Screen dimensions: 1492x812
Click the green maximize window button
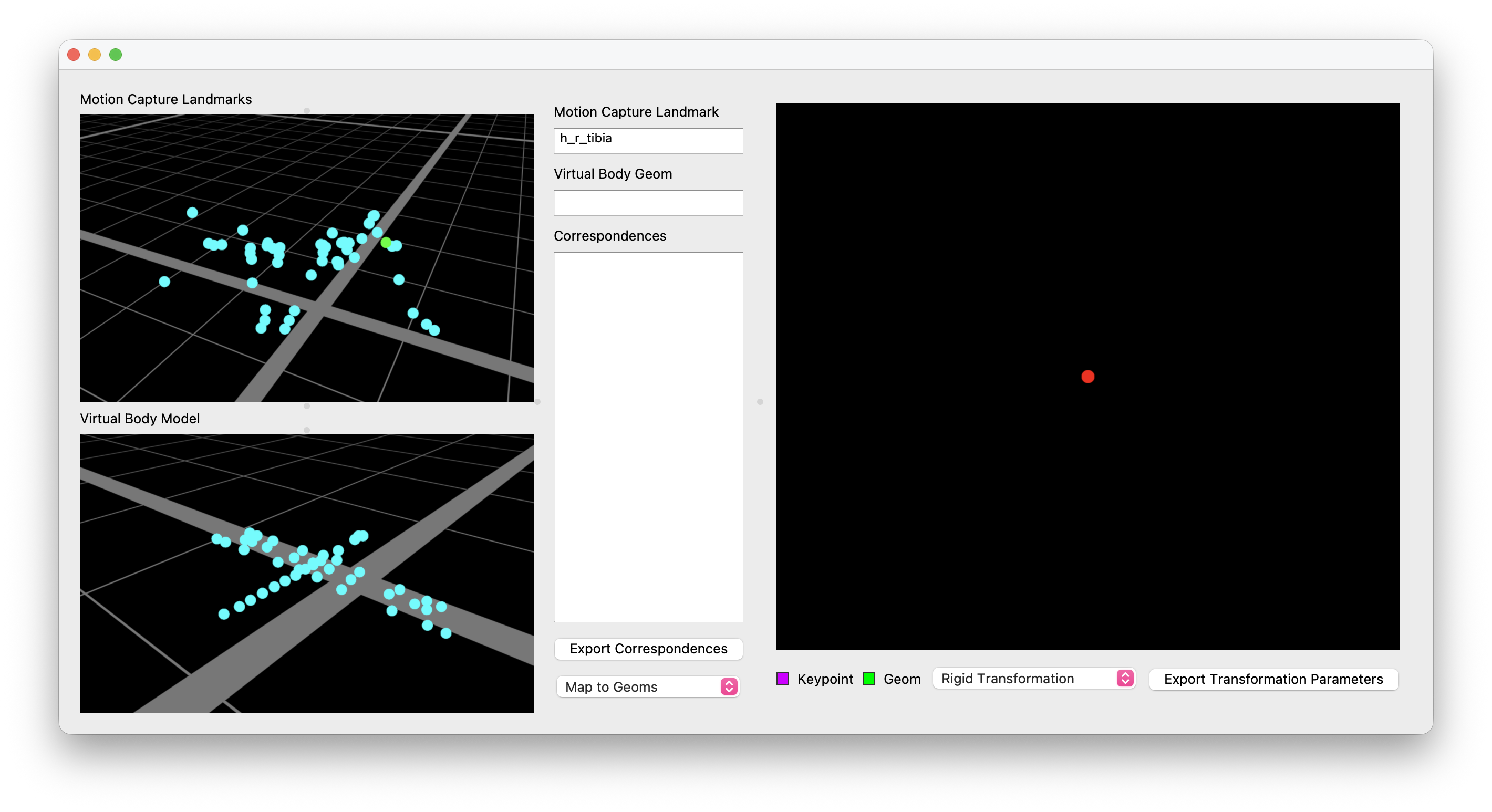pos(116,55)
